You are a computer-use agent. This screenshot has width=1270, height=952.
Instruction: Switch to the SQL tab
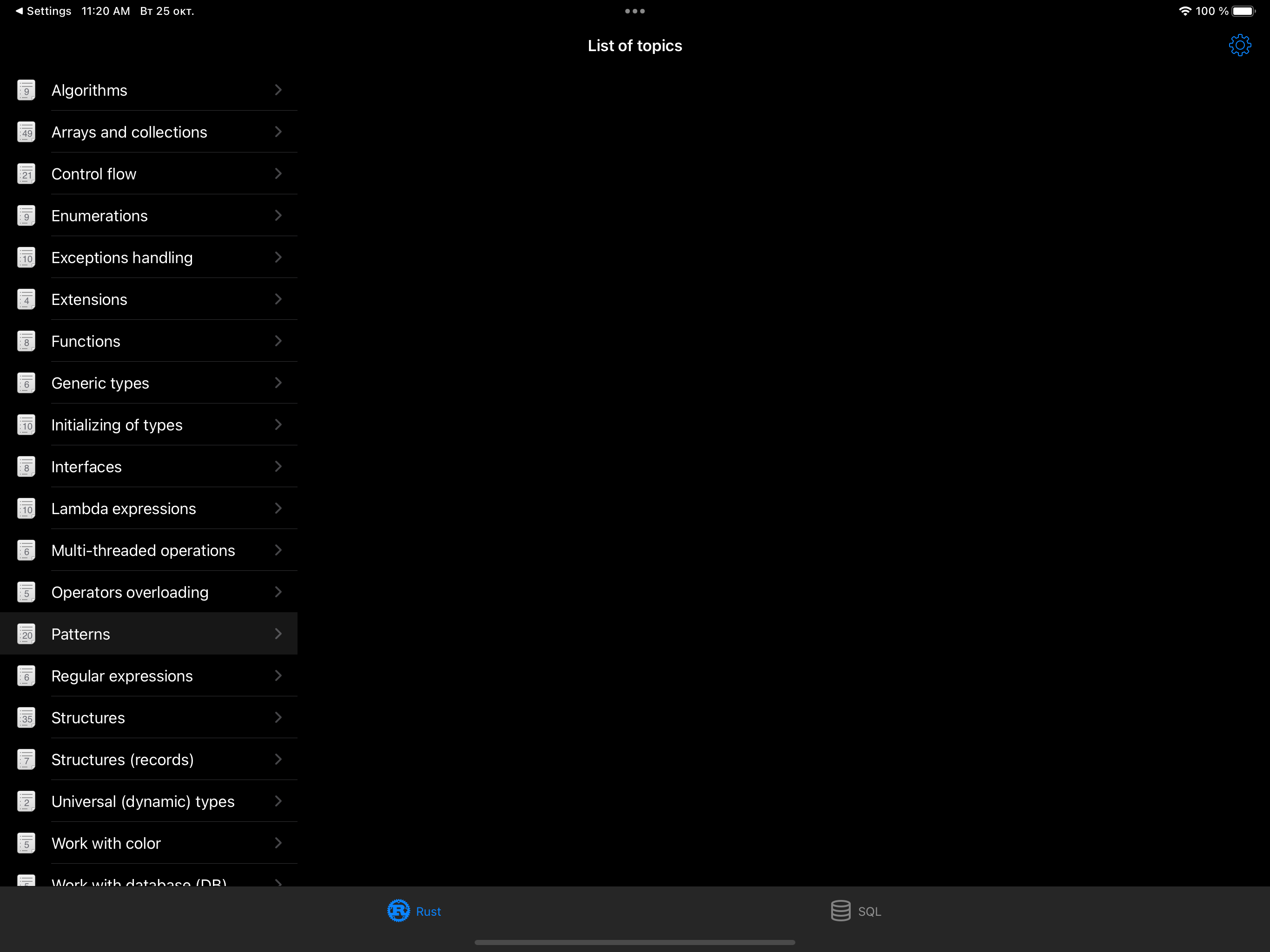[855, 911]
